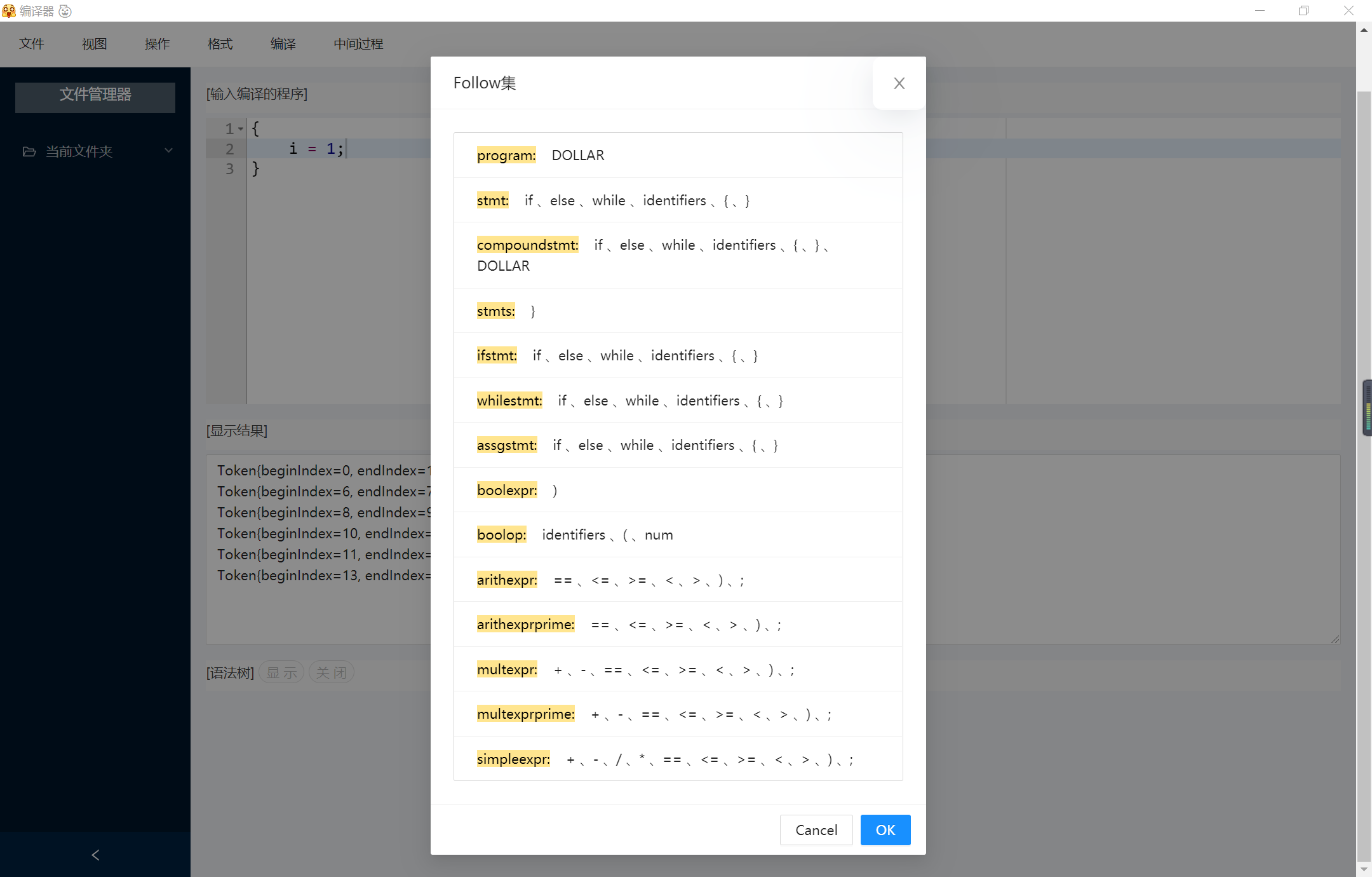The image size is (1372, 877).
Task: Open the 编译 menu
Action: coord(283,44)
